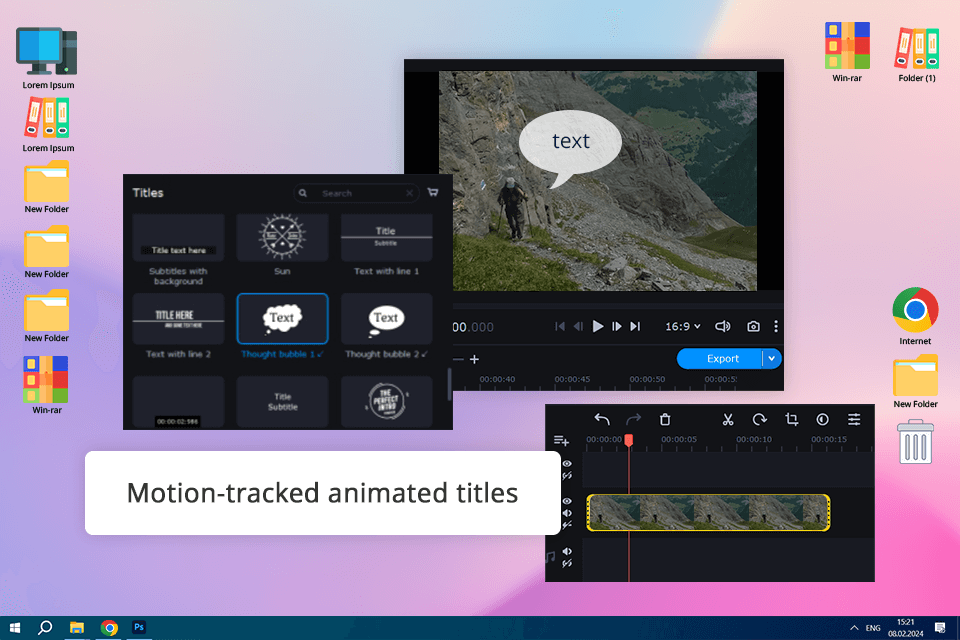This screenshot has width=960, height=640.
Task: Click 00:00:10 on the timeline ruler
Action: point(754,439)
